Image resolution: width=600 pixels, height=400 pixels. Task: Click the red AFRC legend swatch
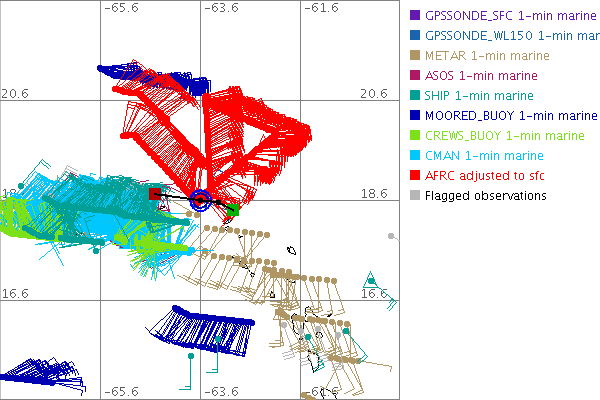click(414, 175)
